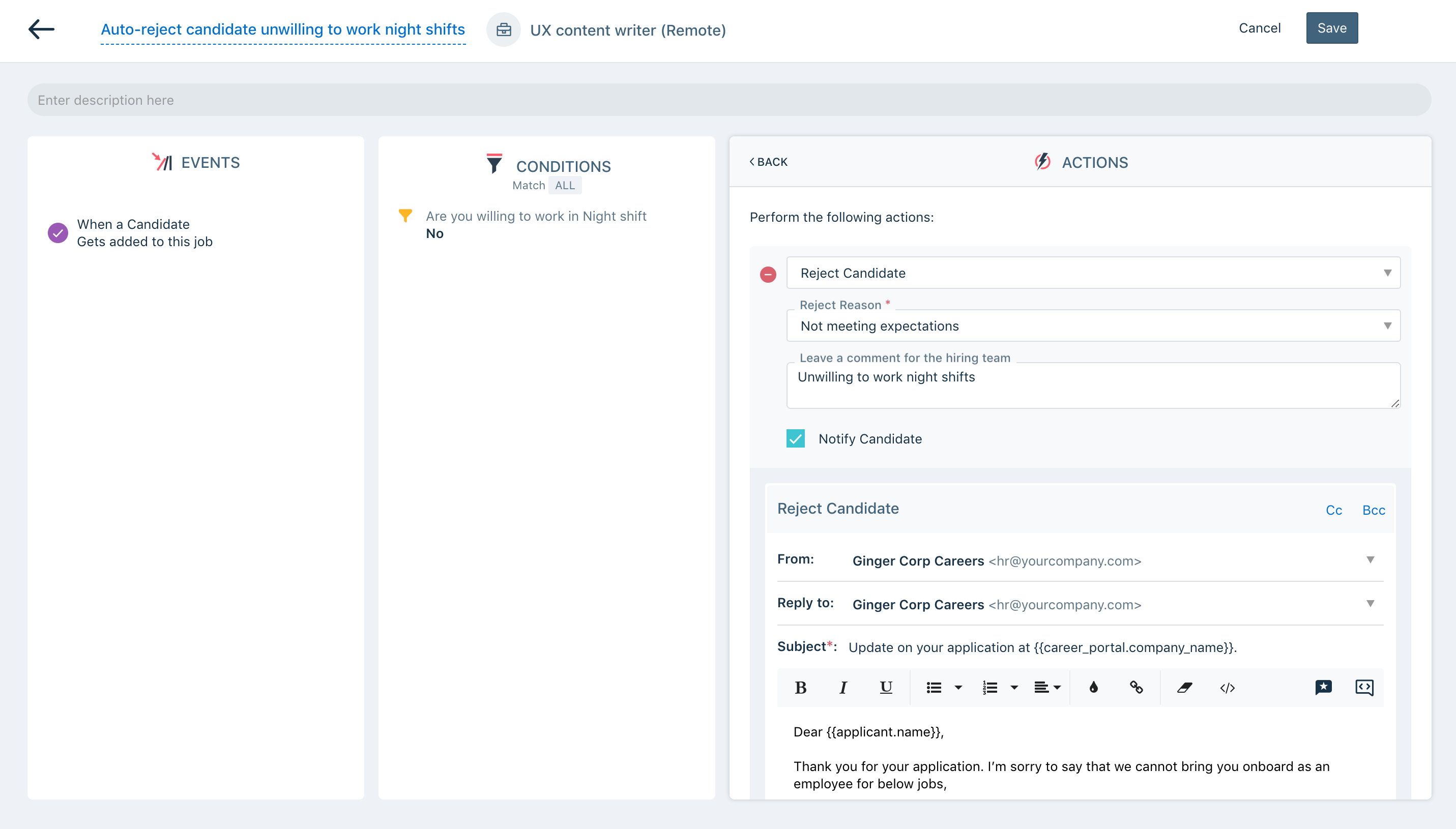Click the purple checkmark event icon
The height and width of the screenshot is (829, 1456).
pos(58,233)
